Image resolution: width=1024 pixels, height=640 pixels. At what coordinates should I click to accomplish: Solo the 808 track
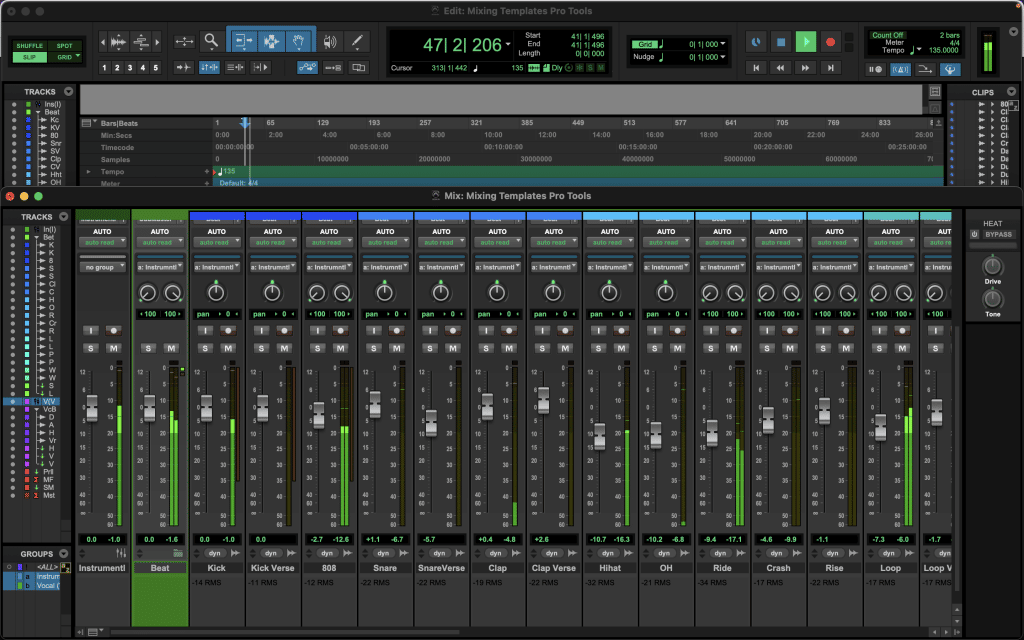pos(317,348)
